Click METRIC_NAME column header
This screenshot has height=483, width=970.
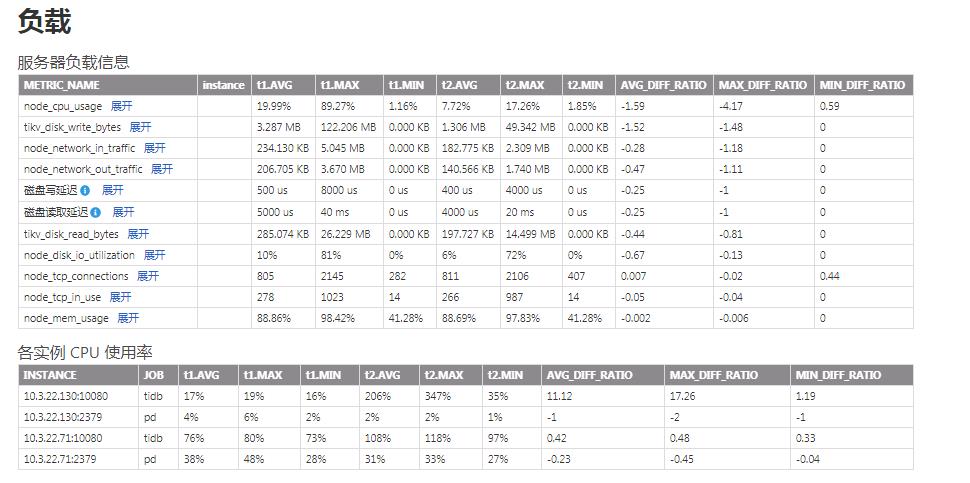62,85
